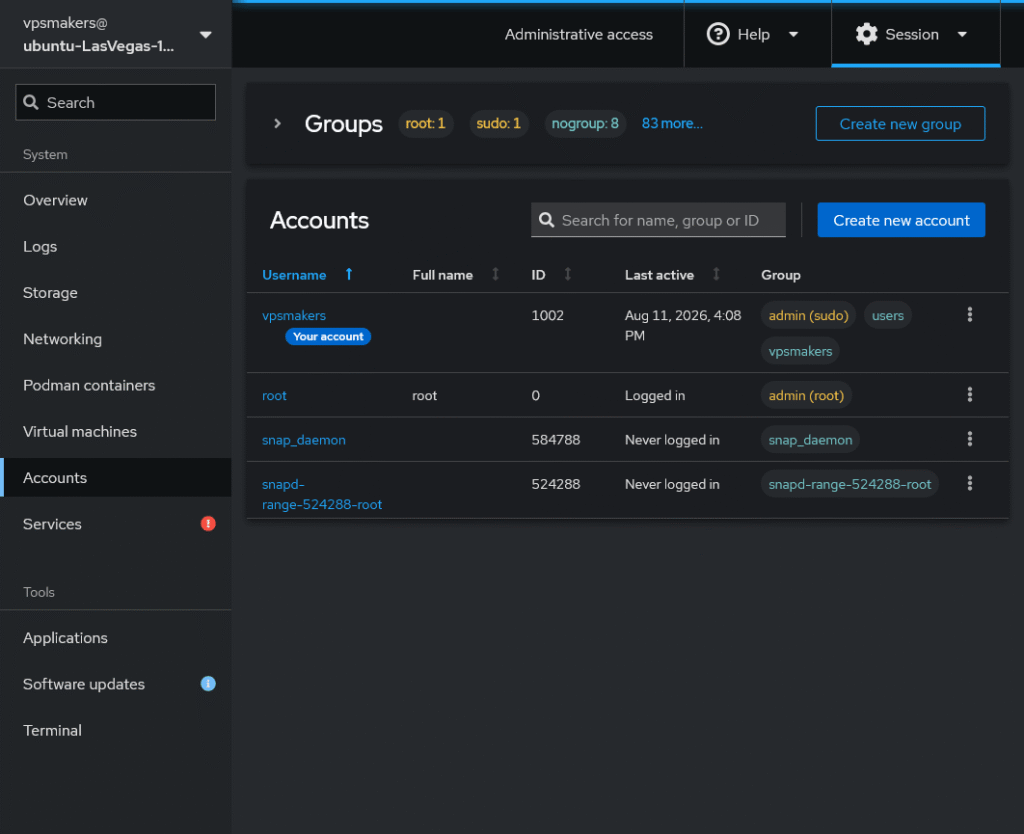The width and height of the screenshot is (1024, 834).
Task: Open Terminal in the sidebar
Action: (x=116, y=731)
